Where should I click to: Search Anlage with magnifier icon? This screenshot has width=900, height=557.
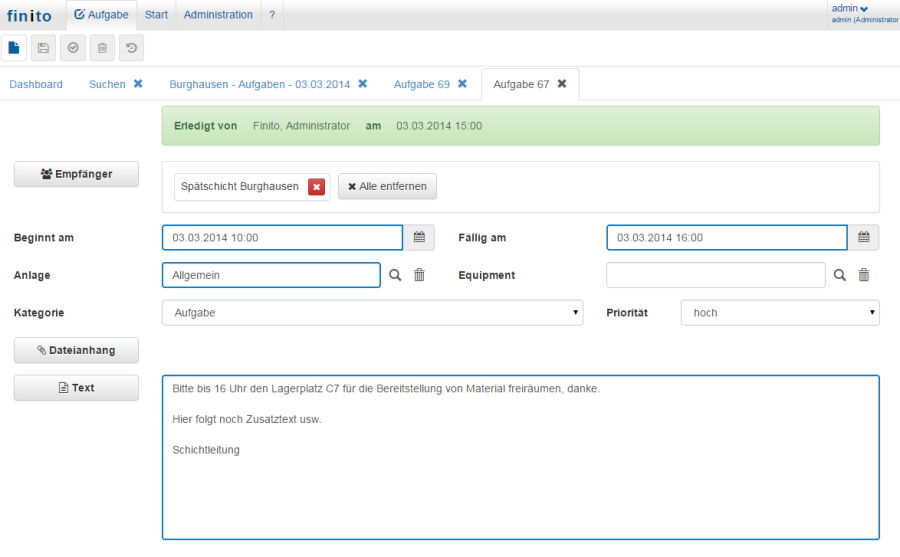395,275
